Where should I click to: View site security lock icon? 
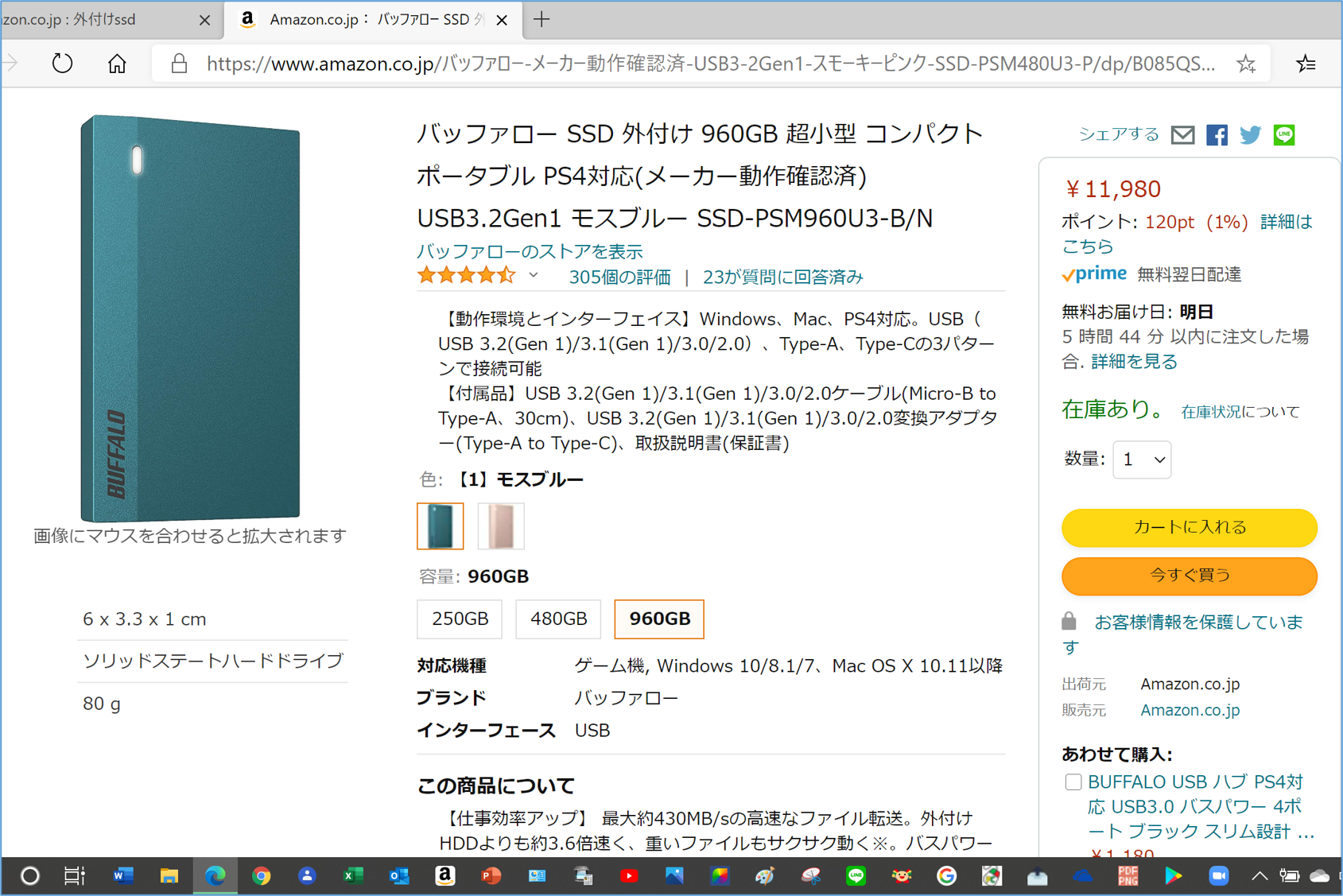(x=179, y=64)
